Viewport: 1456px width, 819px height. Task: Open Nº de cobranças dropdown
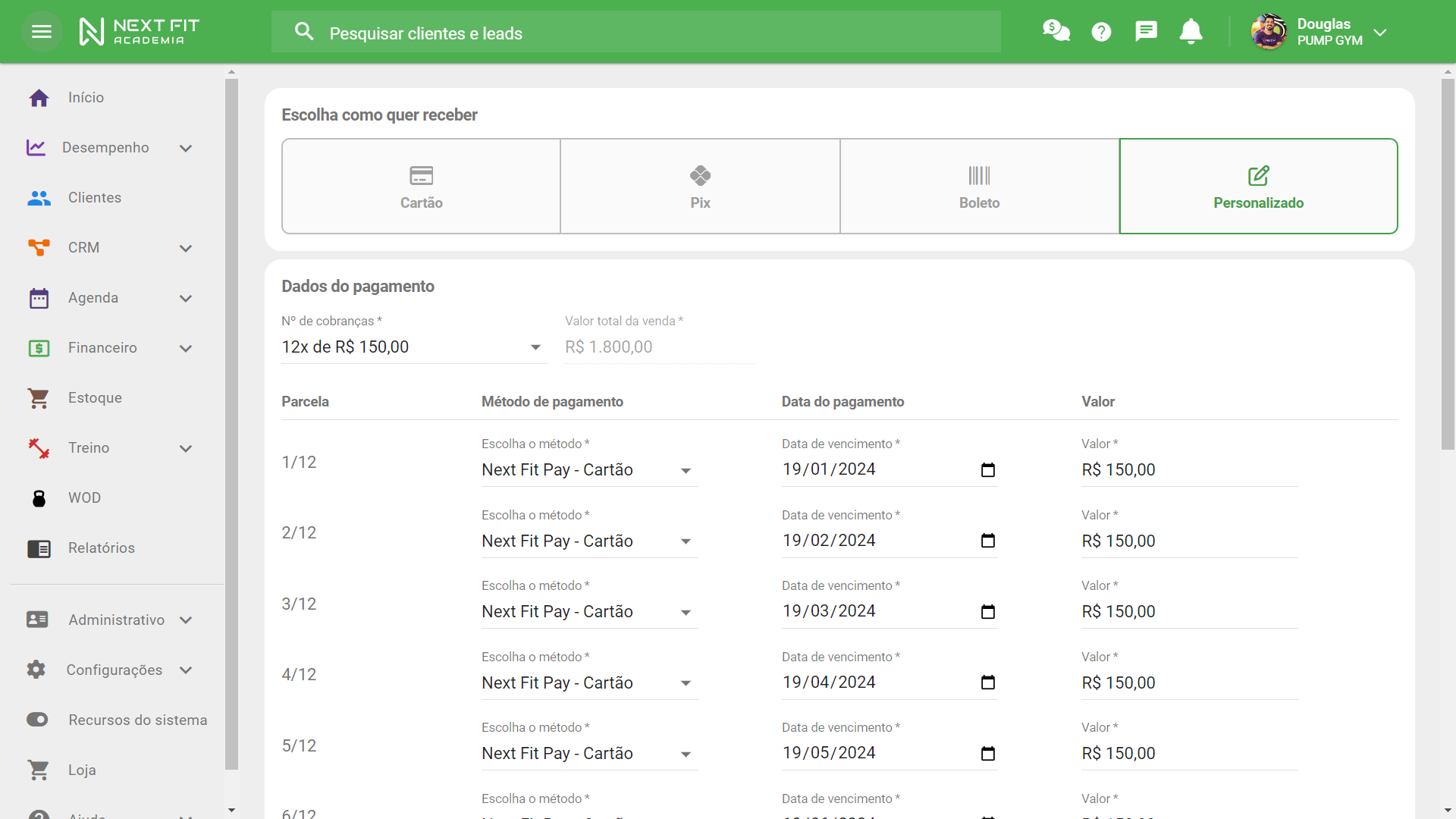click(x=413, y=347)
